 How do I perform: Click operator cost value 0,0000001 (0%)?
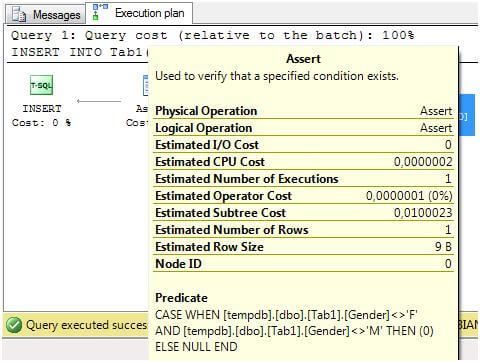409,196
